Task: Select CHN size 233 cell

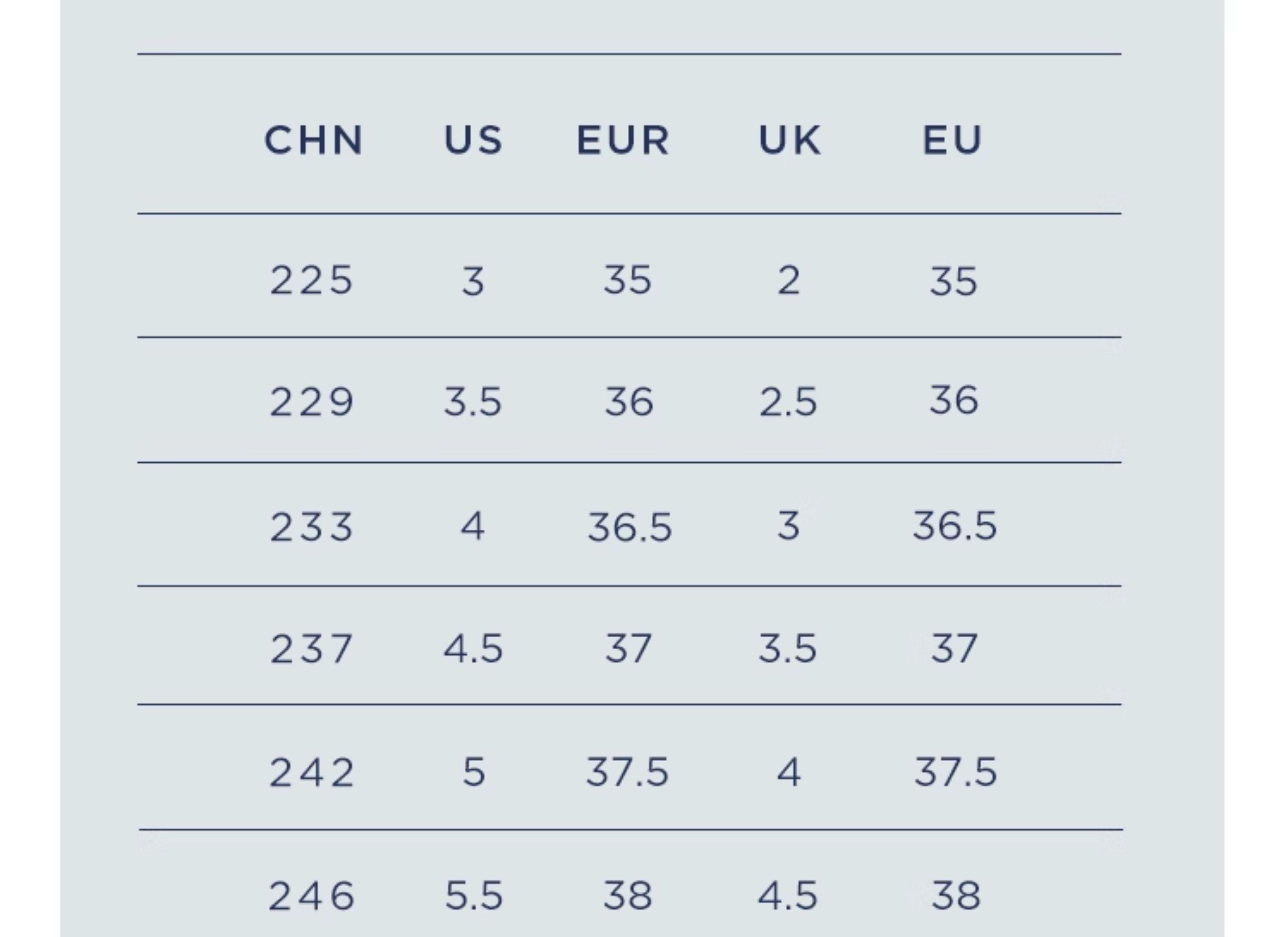Action: click(x=311, y=527)
